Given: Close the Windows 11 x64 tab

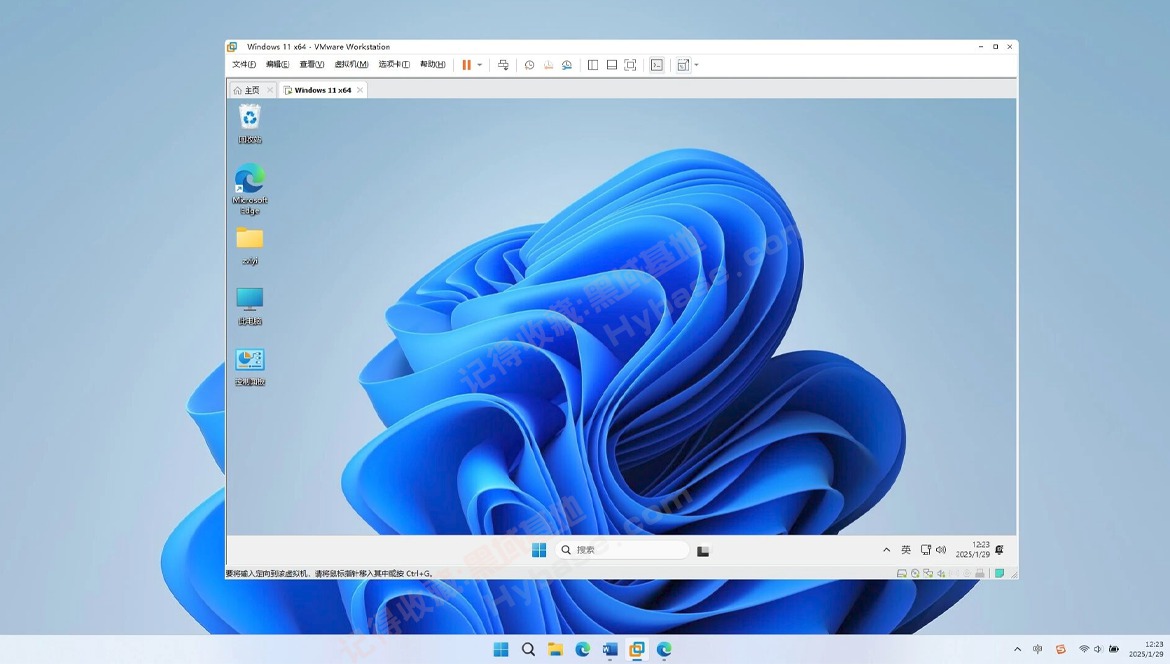Looking at the screenshot, I should tap(361, 90).
